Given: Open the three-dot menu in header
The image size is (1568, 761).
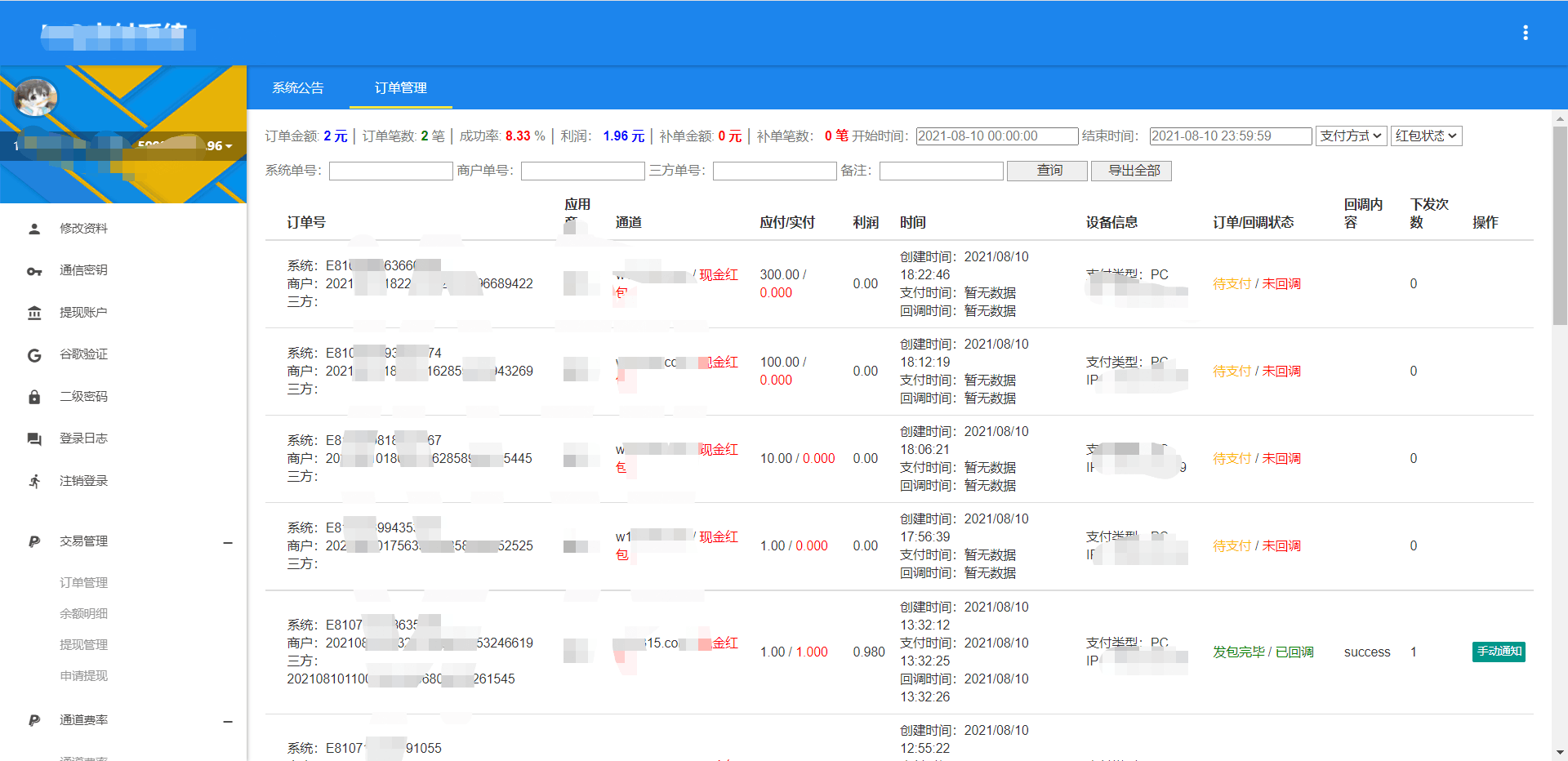Looking at the screenshot, I should [x=1525, y=33].
